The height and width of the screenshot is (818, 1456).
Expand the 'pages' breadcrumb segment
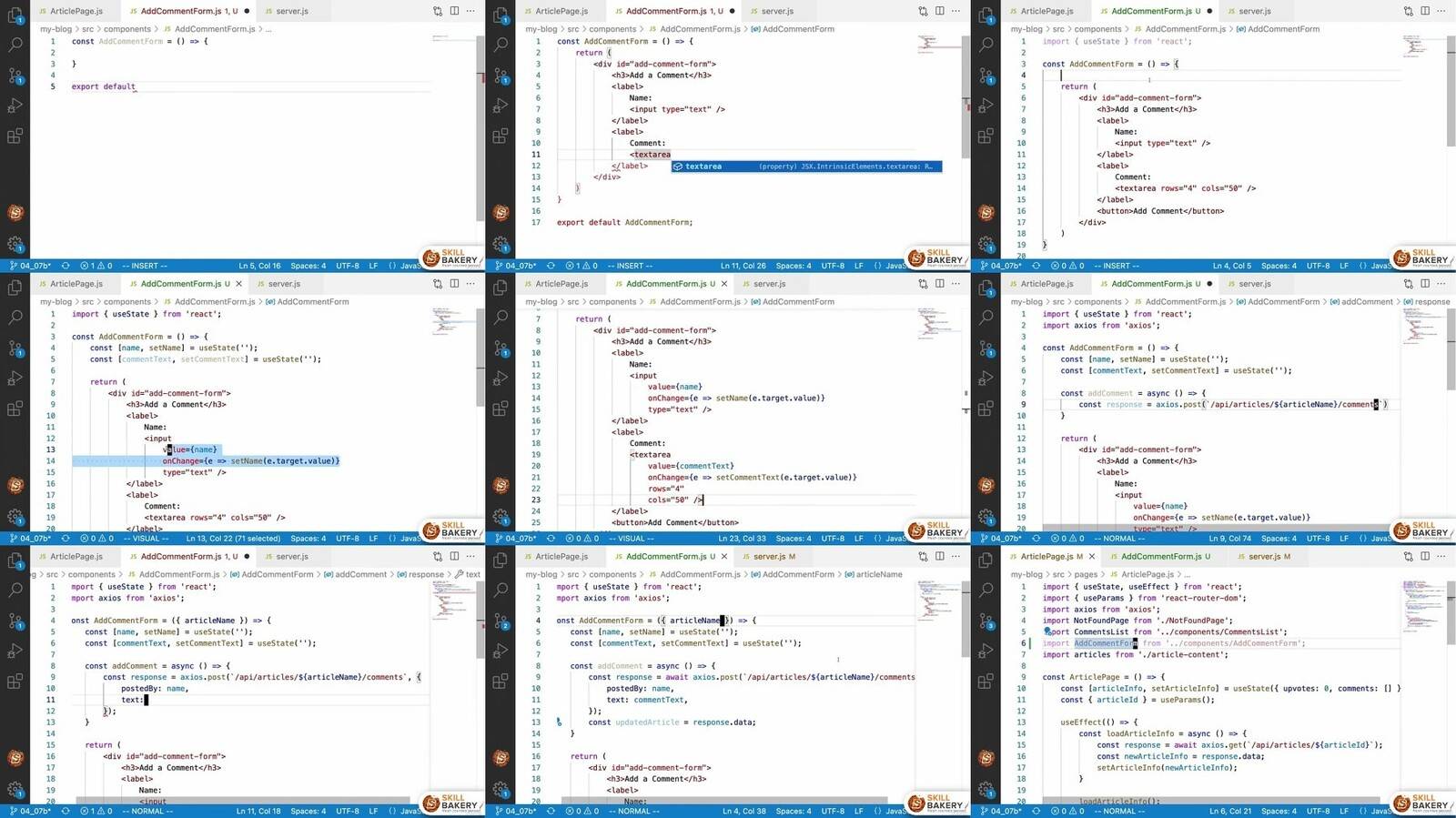[1086, 574]
